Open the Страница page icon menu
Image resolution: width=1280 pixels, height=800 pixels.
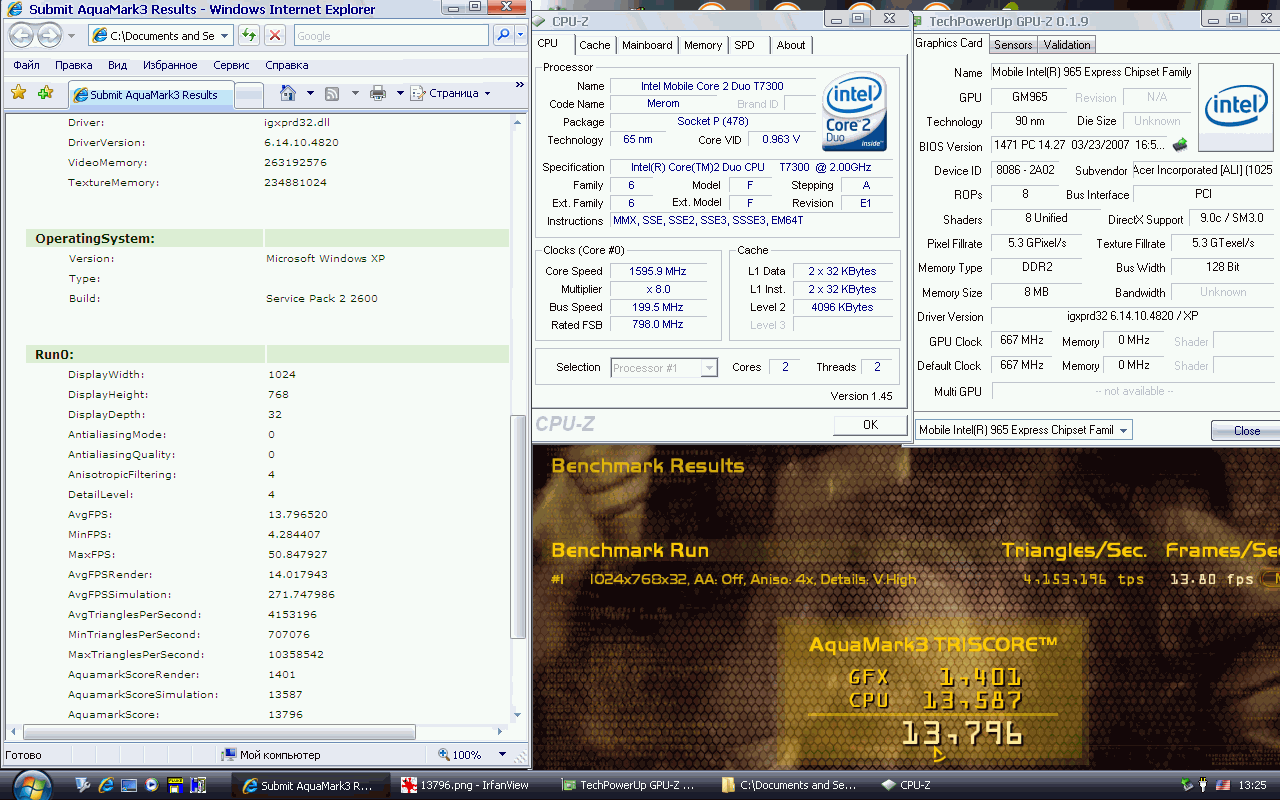(418, 93)
